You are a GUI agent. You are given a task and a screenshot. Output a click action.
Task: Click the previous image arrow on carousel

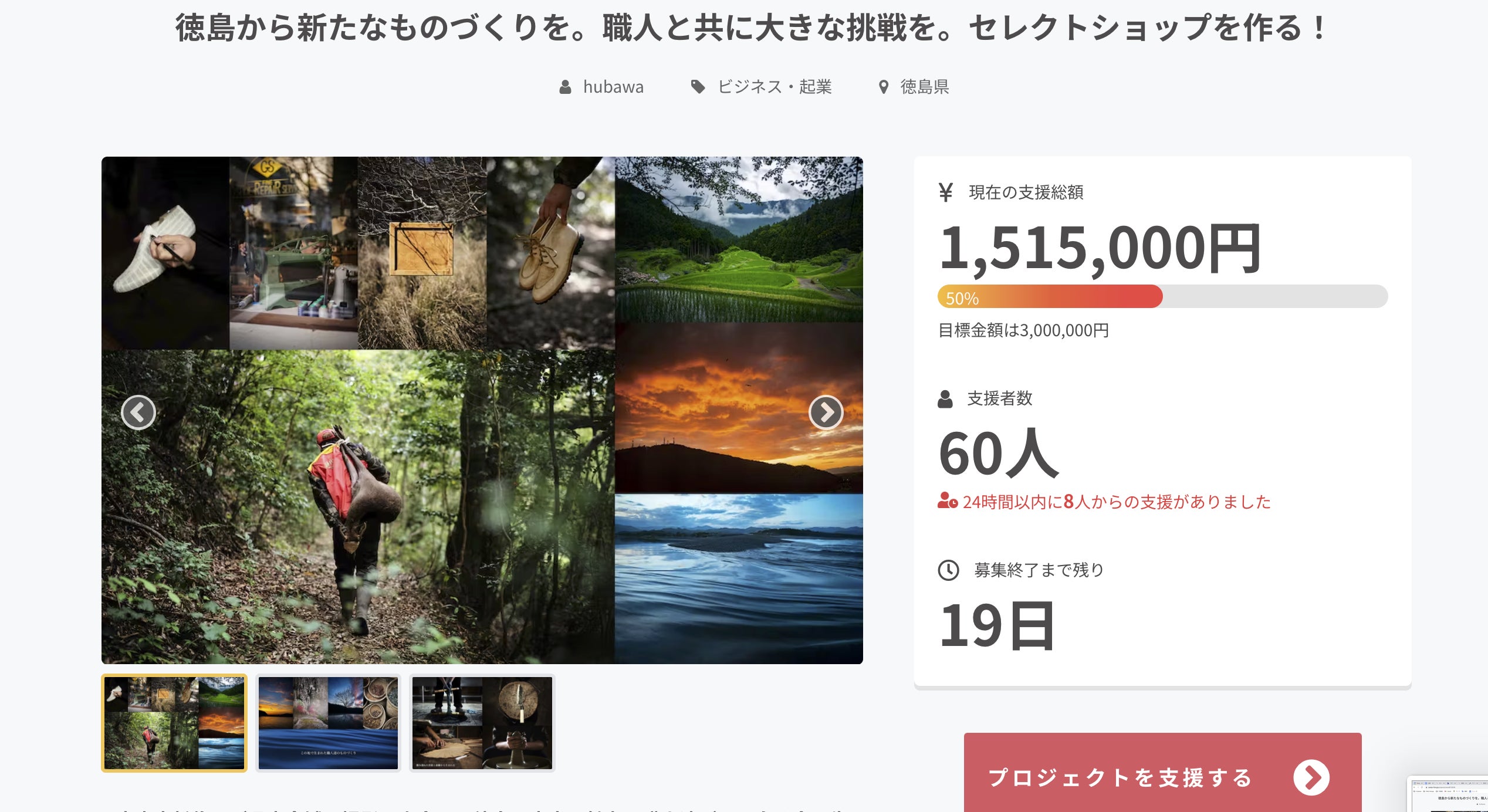[138, 412]
